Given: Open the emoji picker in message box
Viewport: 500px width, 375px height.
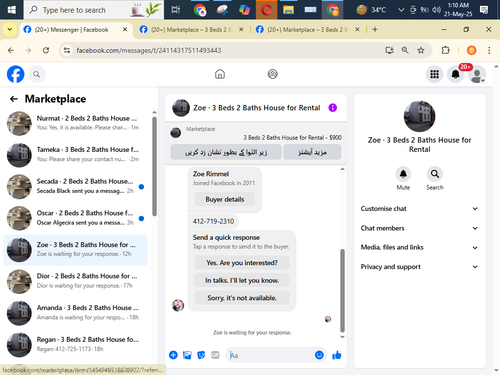Looking at the screenshot, I should 319,355.
